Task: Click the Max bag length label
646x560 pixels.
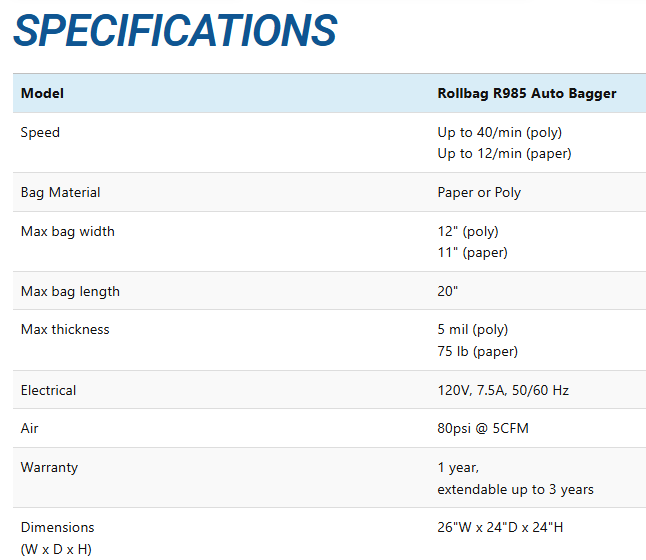Action: [70, 291]
